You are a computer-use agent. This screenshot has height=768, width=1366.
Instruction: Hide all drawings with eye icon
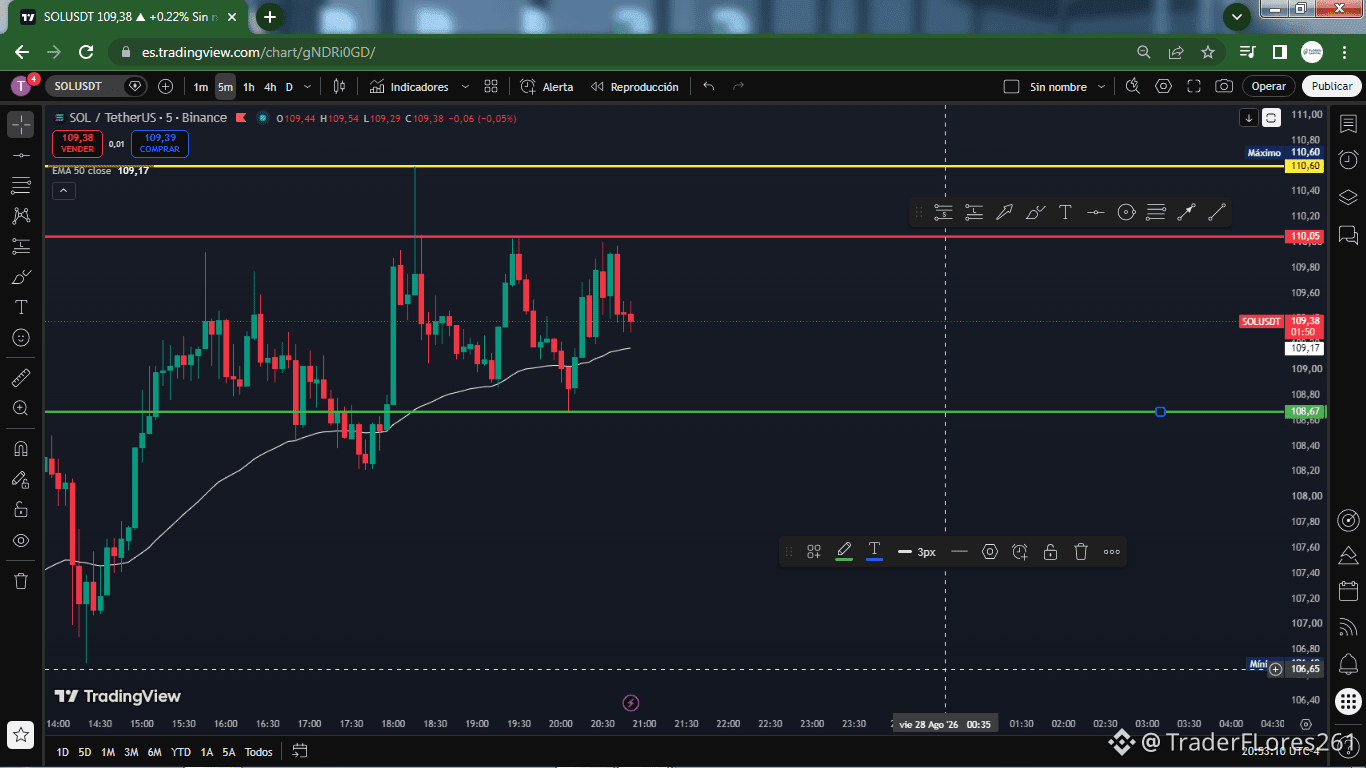pos(20,540)
